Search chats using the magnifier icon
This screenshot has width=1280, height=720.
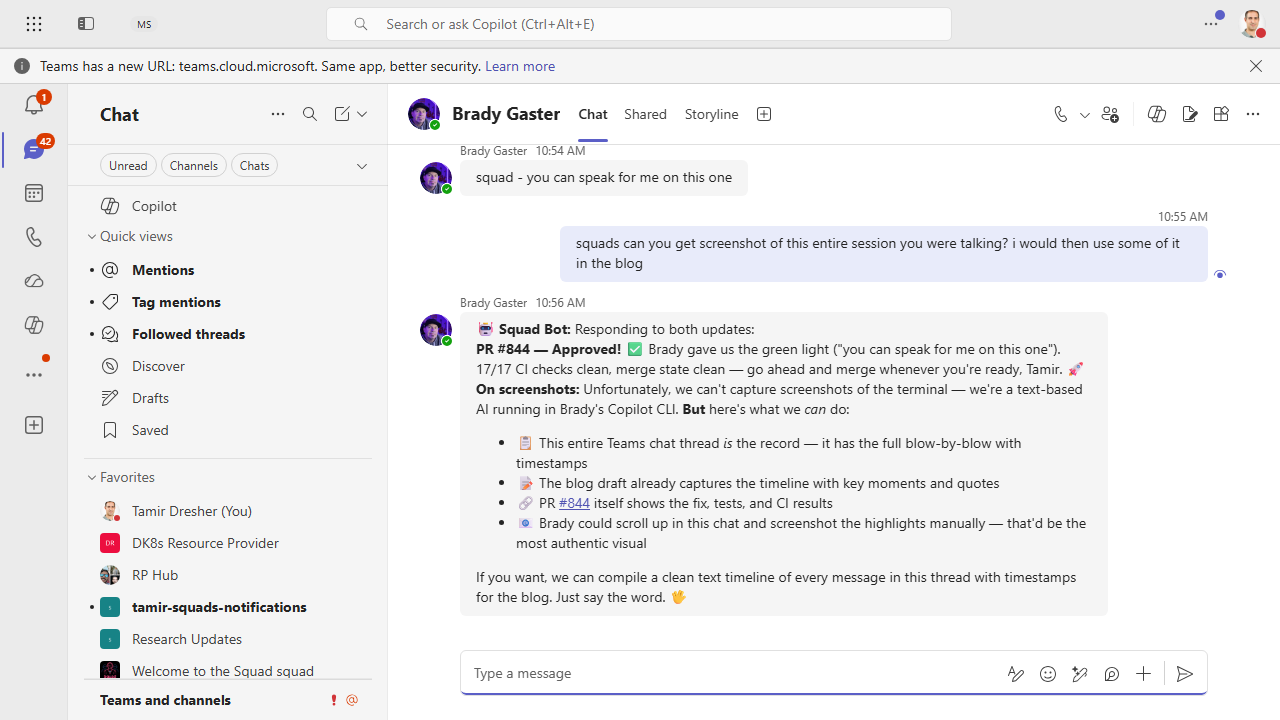310,114
